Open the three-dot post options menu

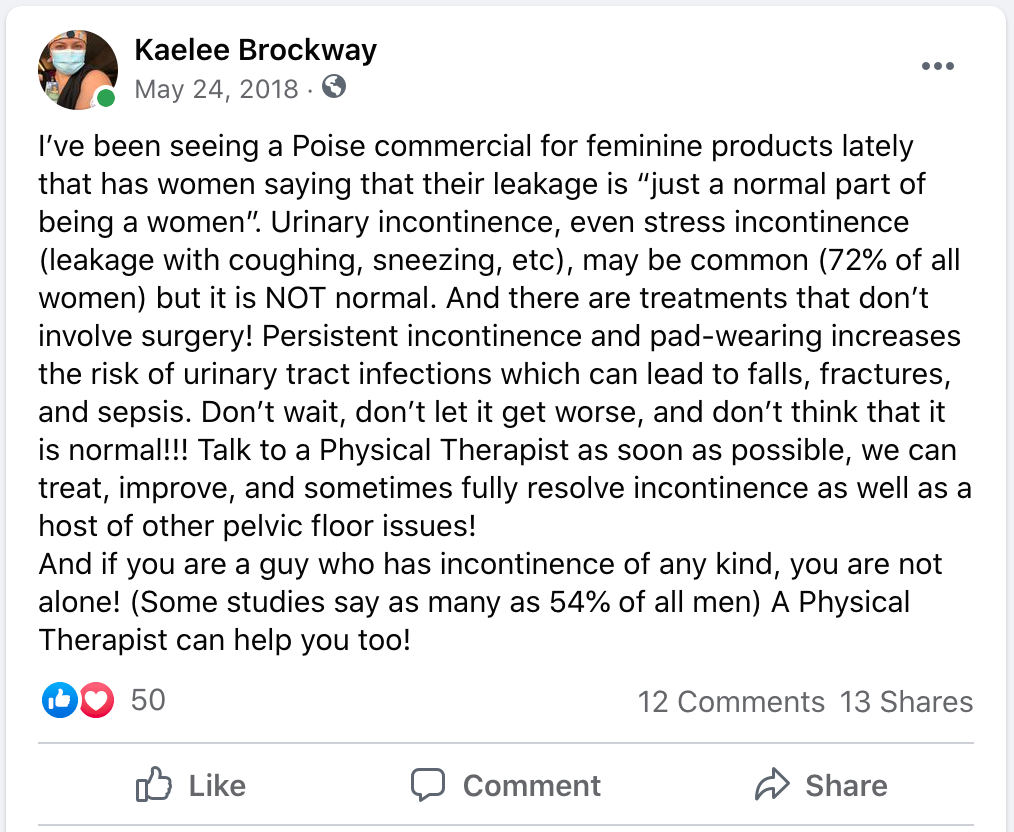937,67
